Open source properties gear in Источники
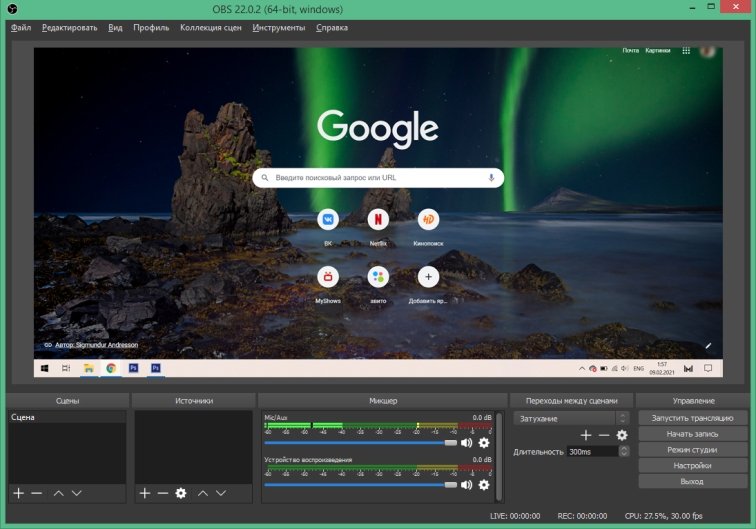 pyautogui.click(x=181, y=493)
